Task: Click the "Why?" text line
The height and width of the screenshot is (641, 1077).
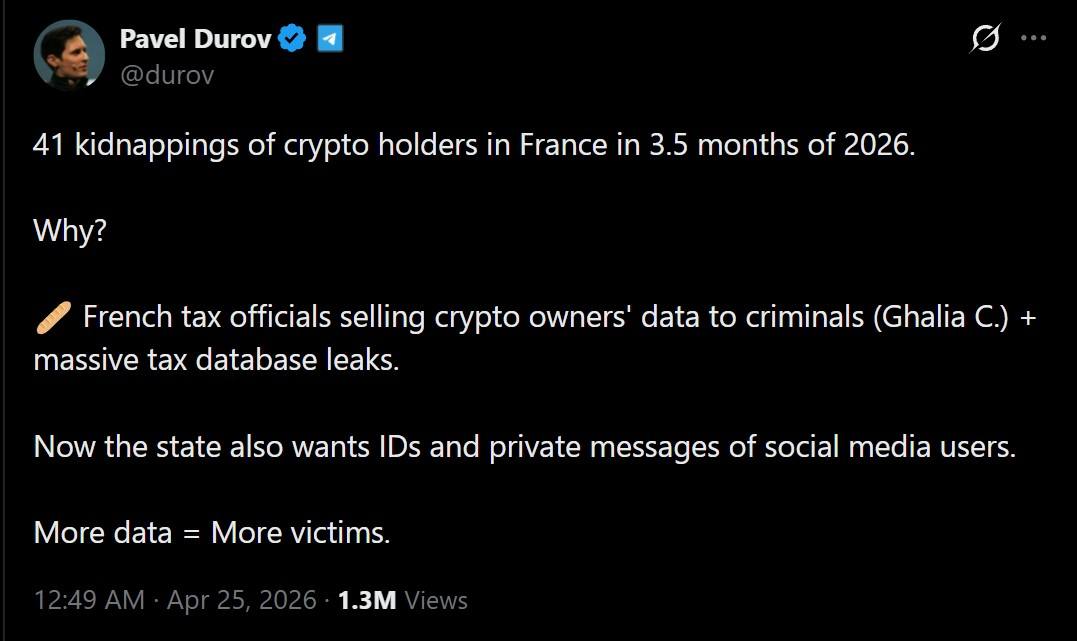Action: (x=70, y=231)
